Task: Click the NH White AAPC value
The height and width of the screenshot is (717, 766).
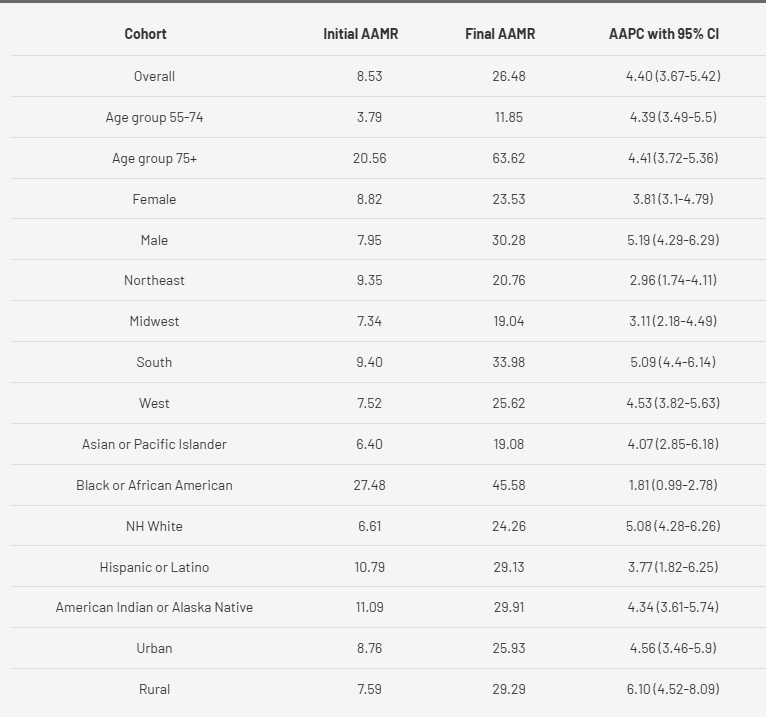Action: click(674, 526)
